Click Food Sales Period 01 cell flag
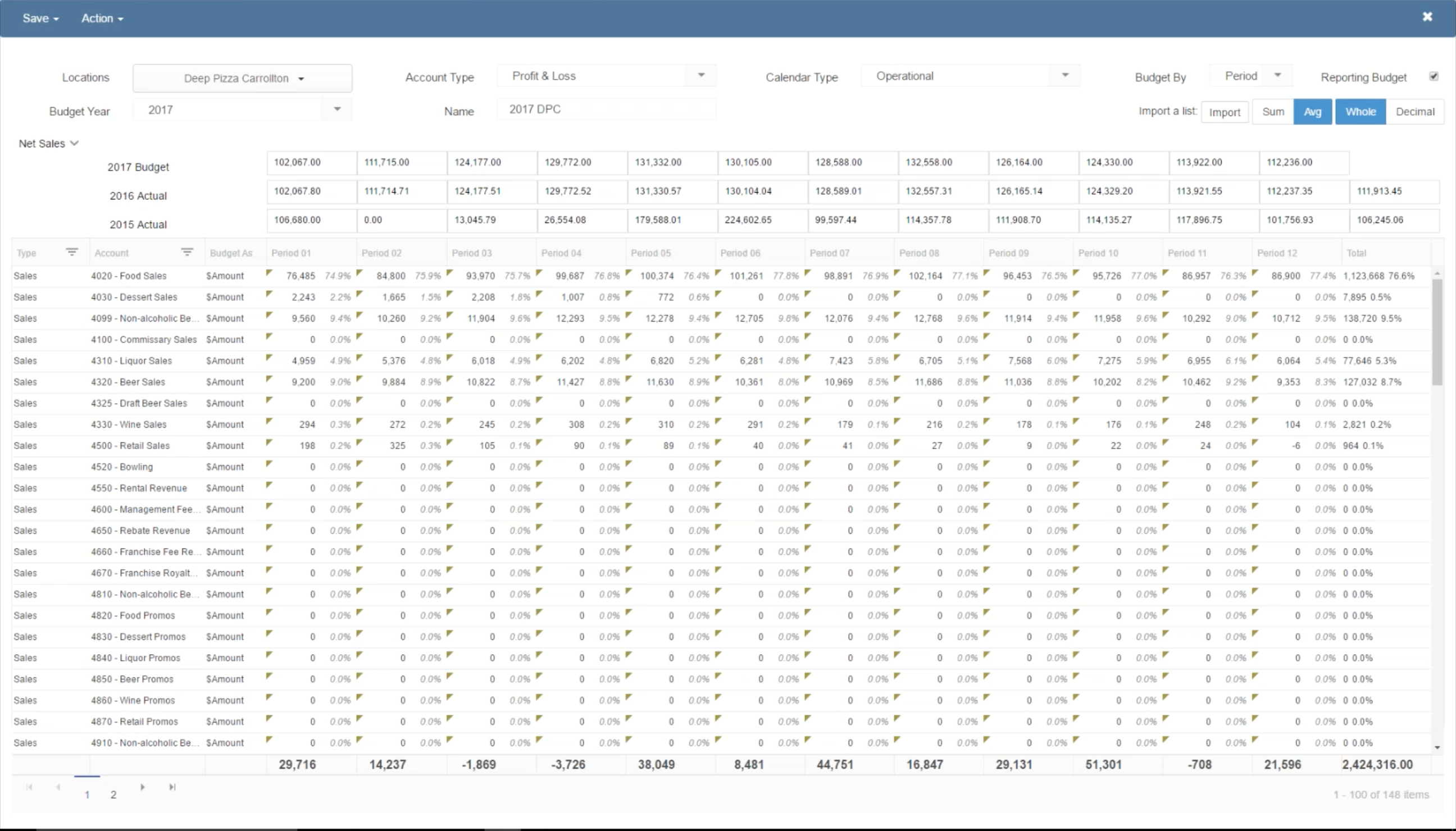1456x831 pixels. tap(270, 273)
